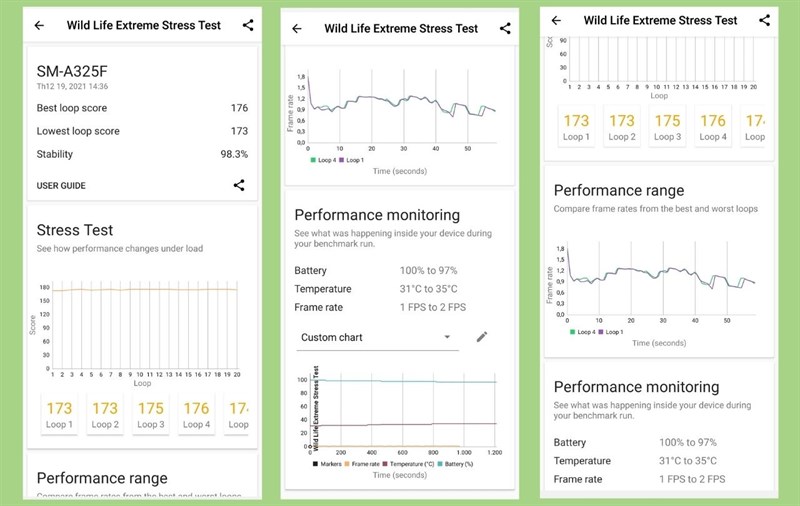This screenshot has height=506, width=800.
Task: Select Loop 4 score card in left screen
Action: pos(196,415)
